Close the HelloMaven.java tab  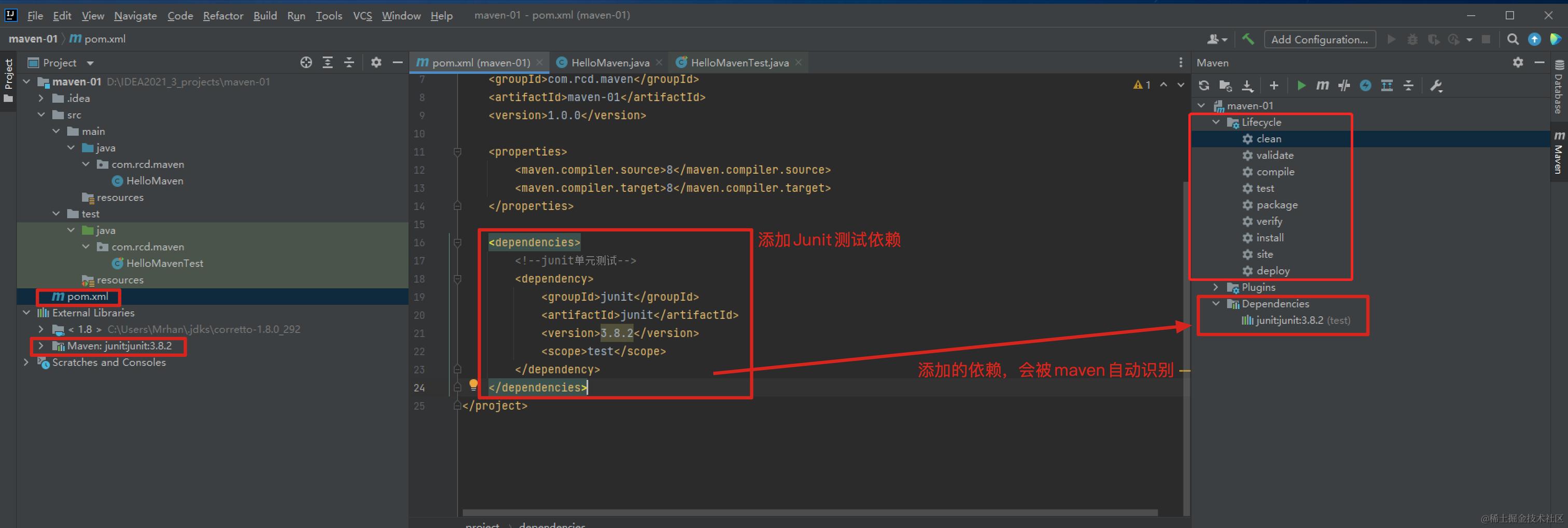(x=659, y=63)
